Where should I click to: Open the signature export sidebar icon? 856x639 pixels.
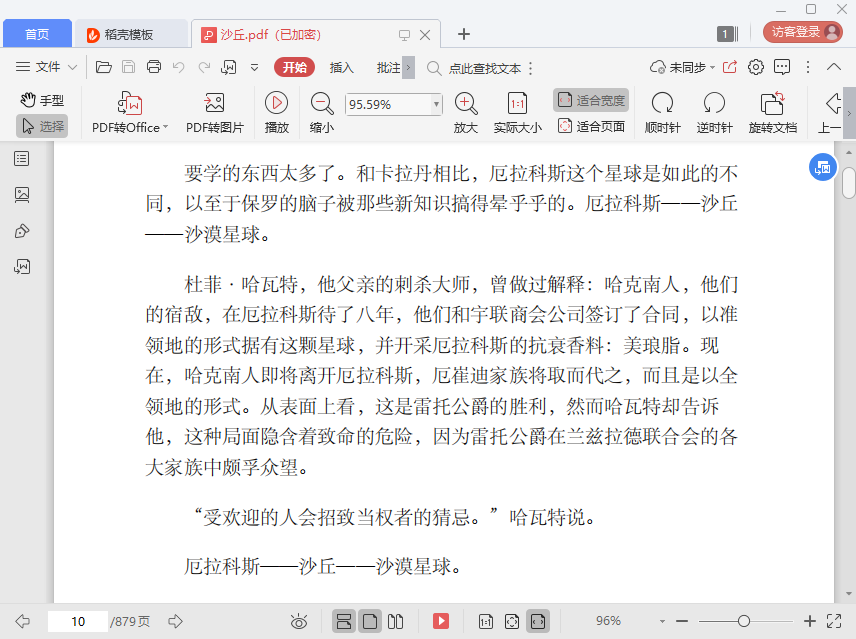point(22,267)
